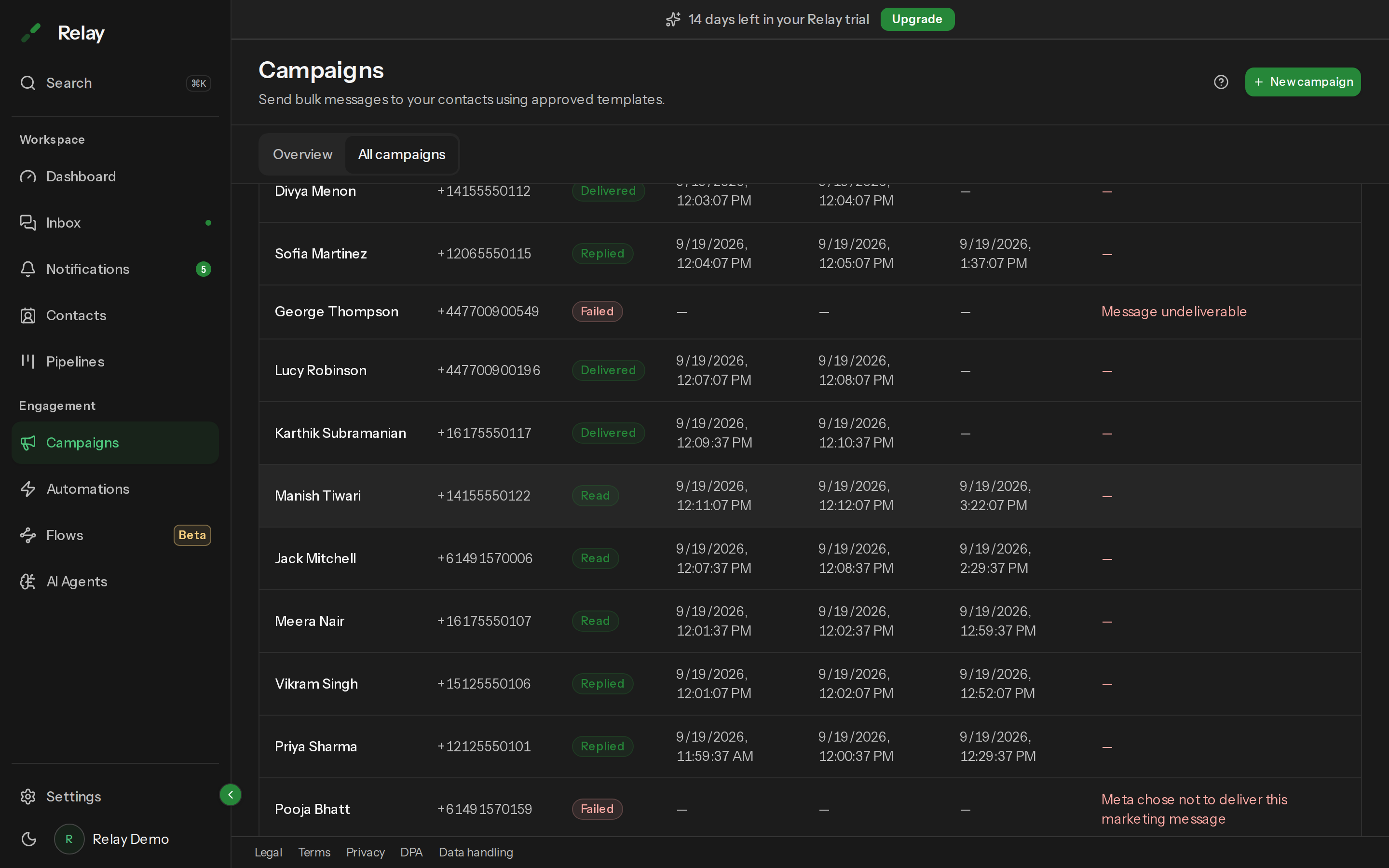Open Settings in the sidebar
This screenshot has height=868, width=1389.
[115, 796]
